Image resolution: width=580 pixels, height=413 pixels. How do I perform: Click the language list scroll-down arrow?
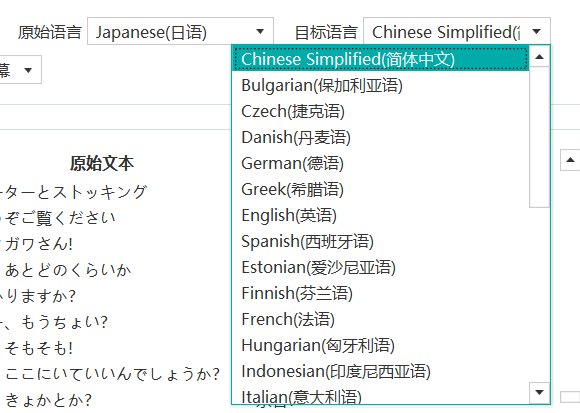[x=539, y=393]
